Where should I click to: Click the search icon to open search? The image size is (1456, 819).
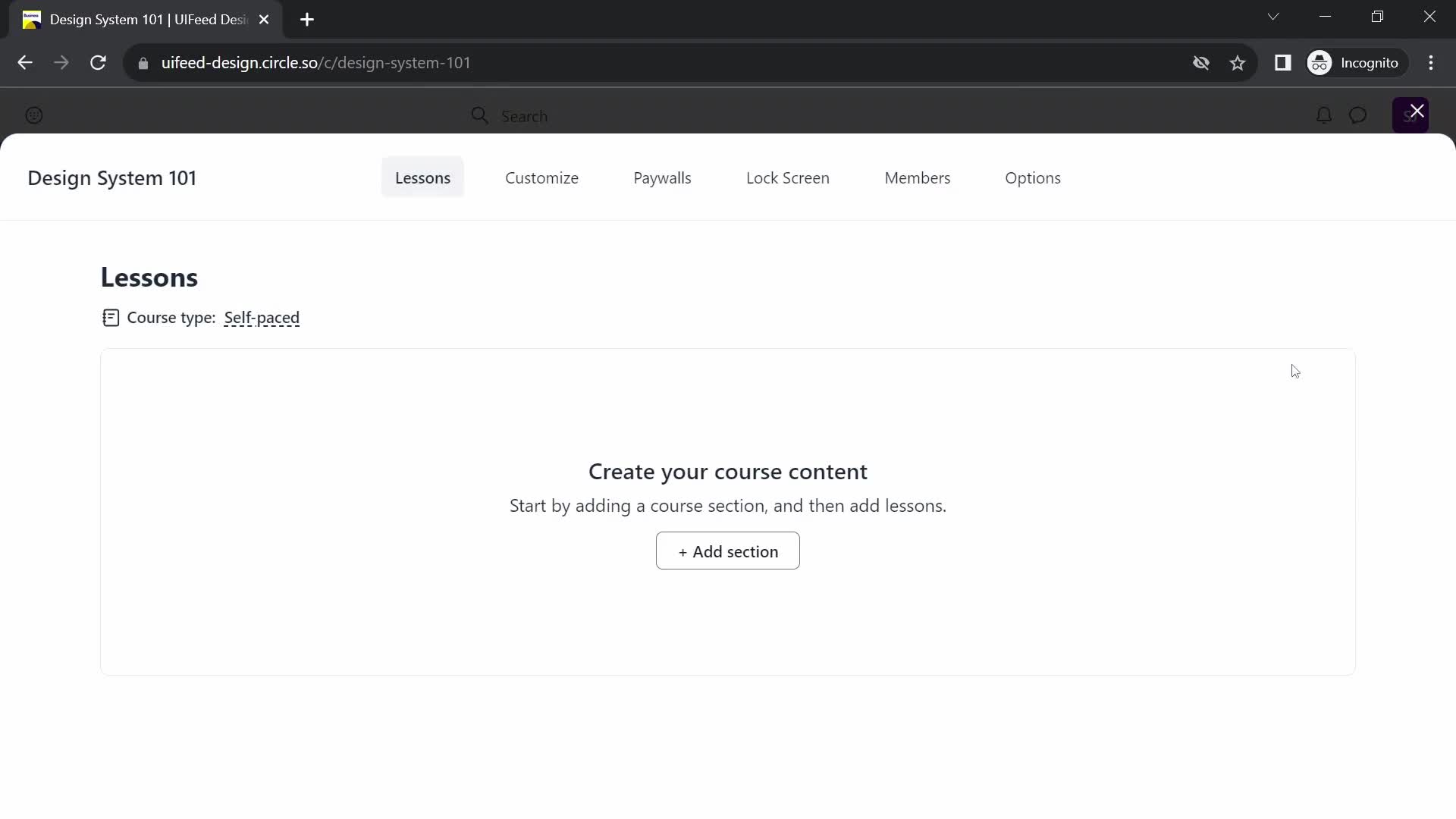[x=479, y=116]
